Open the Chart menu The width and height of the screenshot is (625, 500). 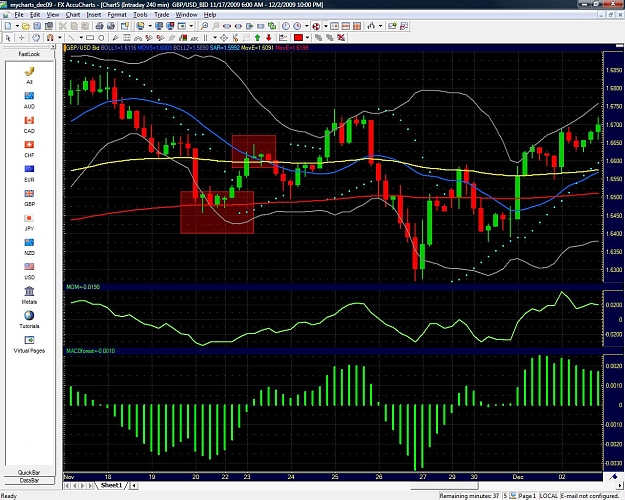[73, 15]
